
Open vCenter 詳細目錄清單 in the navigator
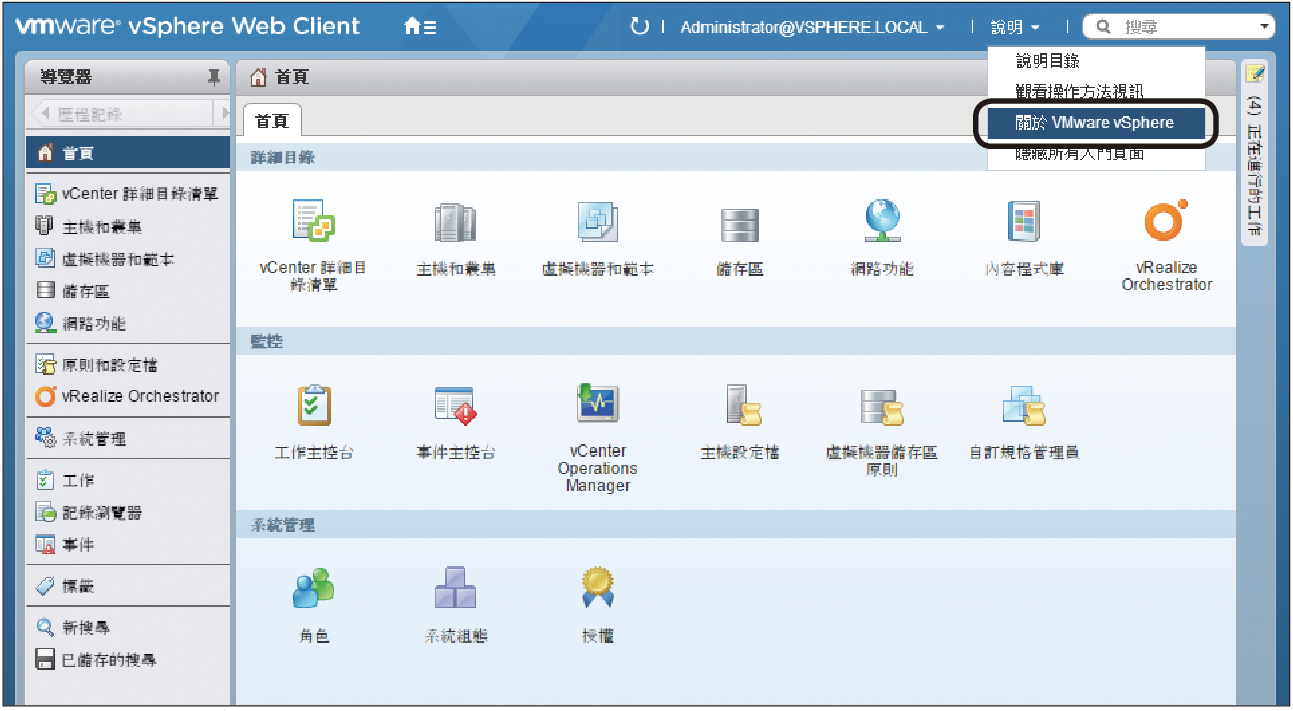pyautogui.click(x=129, y=194)
